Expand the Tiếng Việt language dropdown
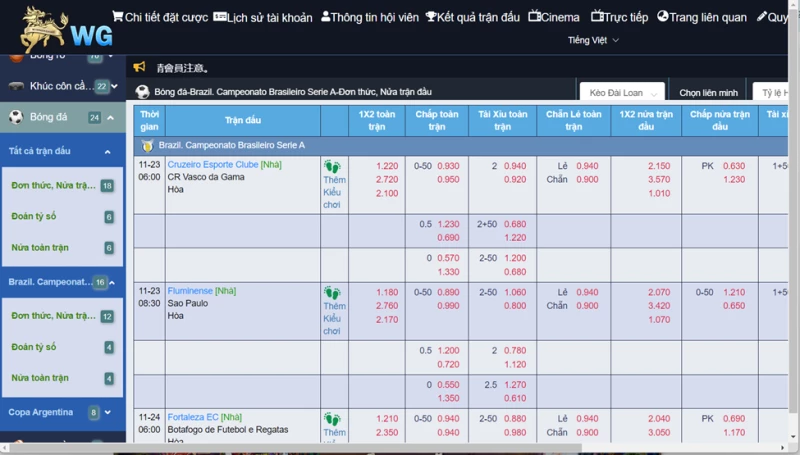 pos(593,40)
